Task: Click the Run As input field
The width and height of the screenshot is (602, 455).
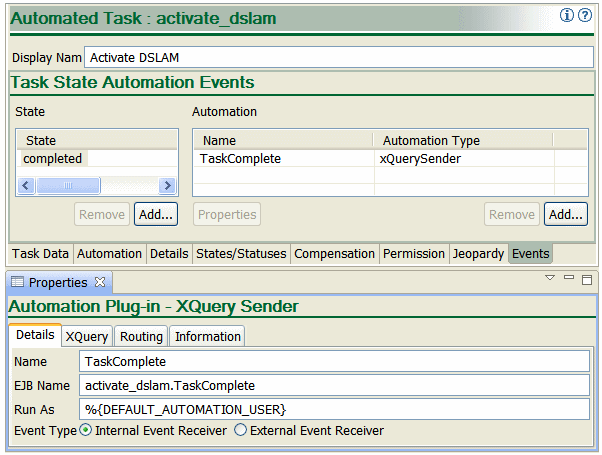Action: pyautogui.click(x=334, y=409)
